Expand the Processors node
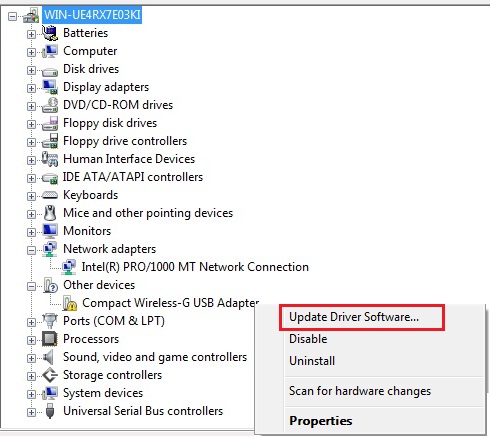The width and height of the screenshot is (490, 438). [x=31, y=340]
